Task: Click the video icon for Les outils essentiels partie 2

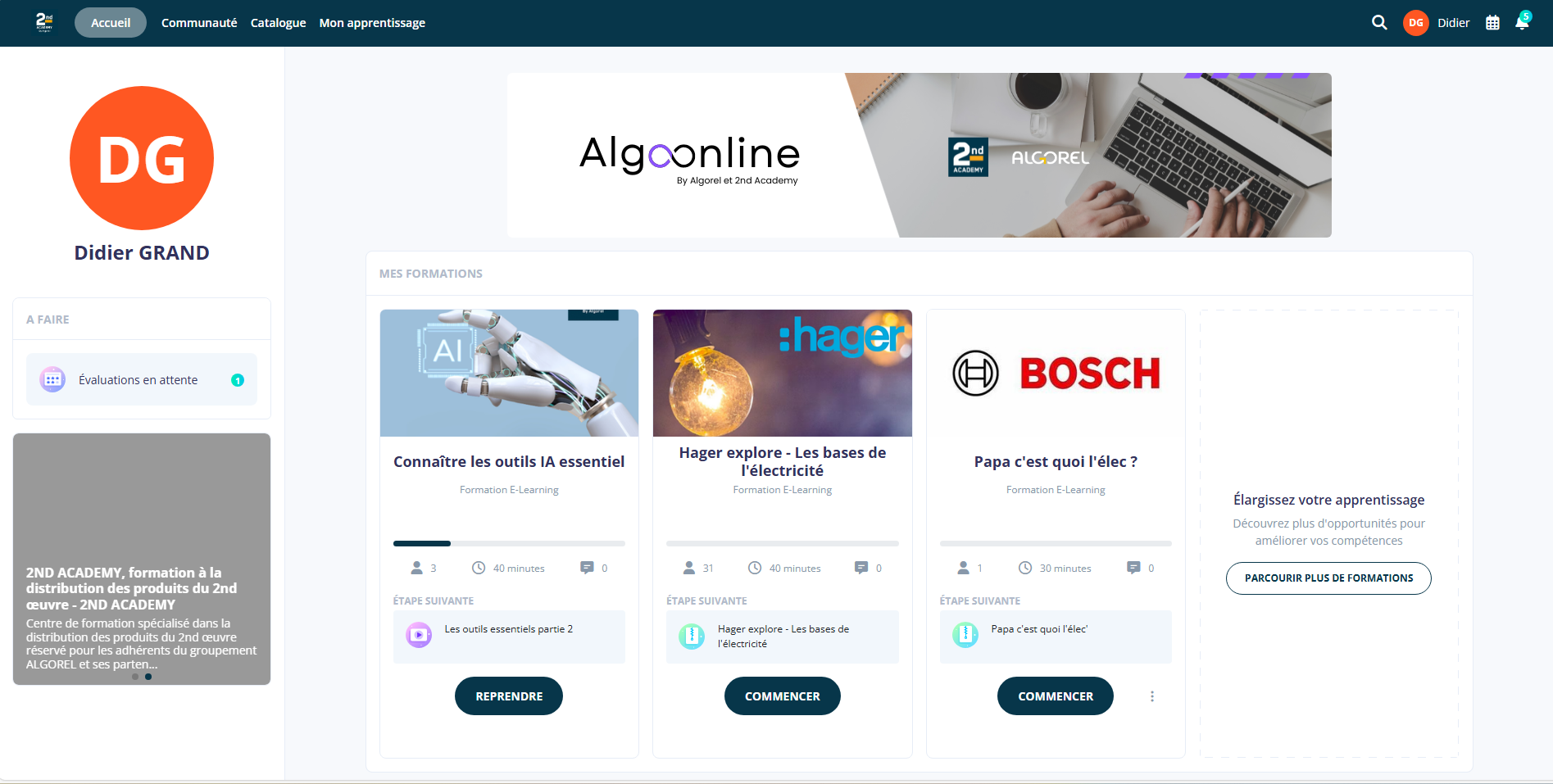Action: (x=419, y=635)
